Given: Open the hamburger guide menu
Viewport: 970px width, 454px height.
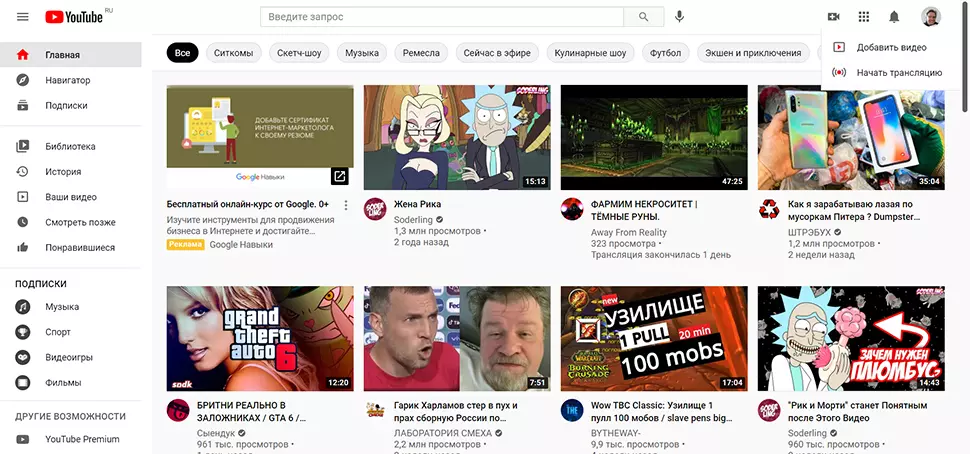Looking at the screenshot, I should [22, 17].
